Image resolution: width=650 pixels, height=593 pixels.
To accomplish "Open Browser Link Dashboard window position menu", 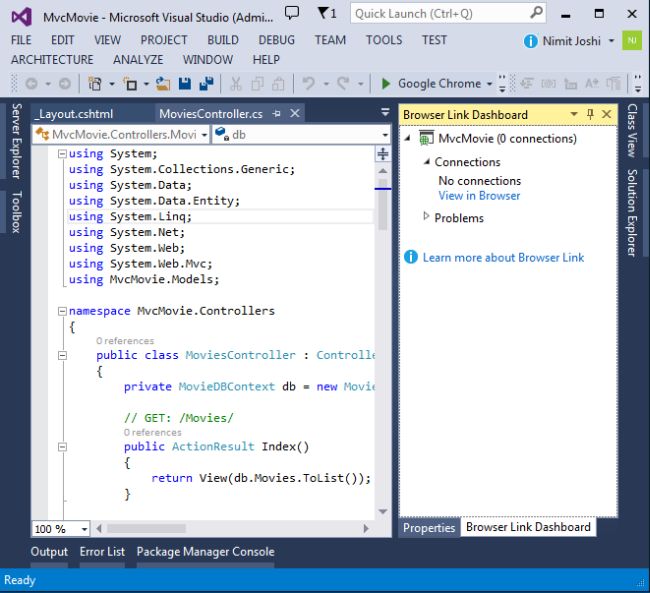I will (574, 114).
